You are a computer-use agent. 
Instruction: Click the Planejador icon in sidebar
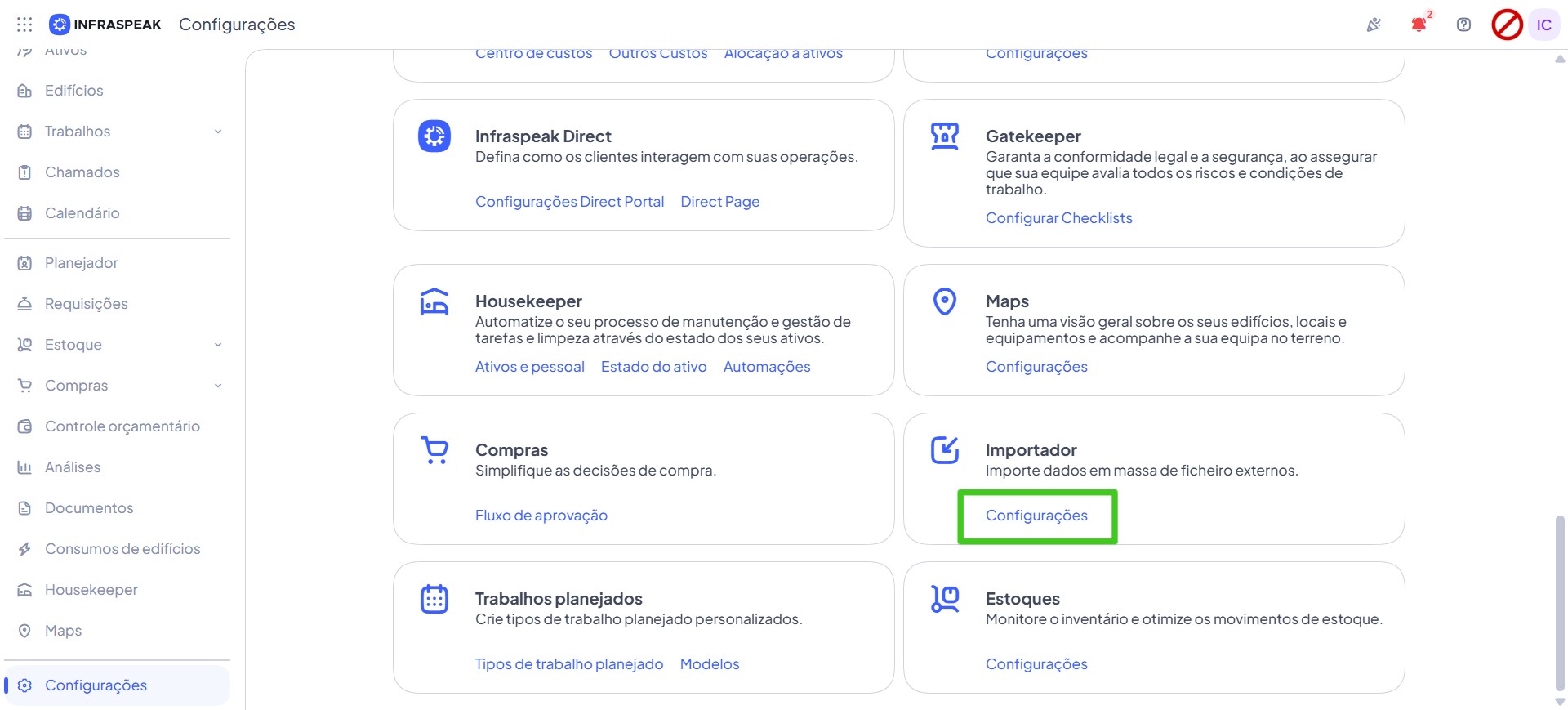pyautogui.click(x=24, y=263)
